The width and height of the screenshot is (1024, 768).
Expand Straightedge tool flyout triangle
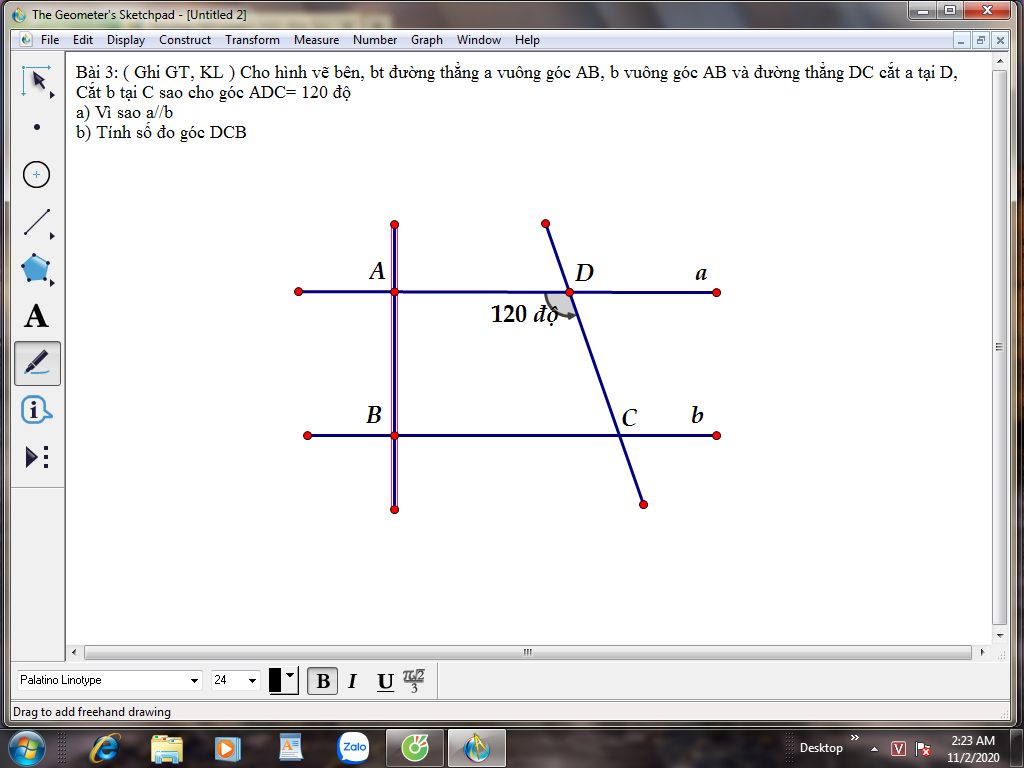(52, 236)
